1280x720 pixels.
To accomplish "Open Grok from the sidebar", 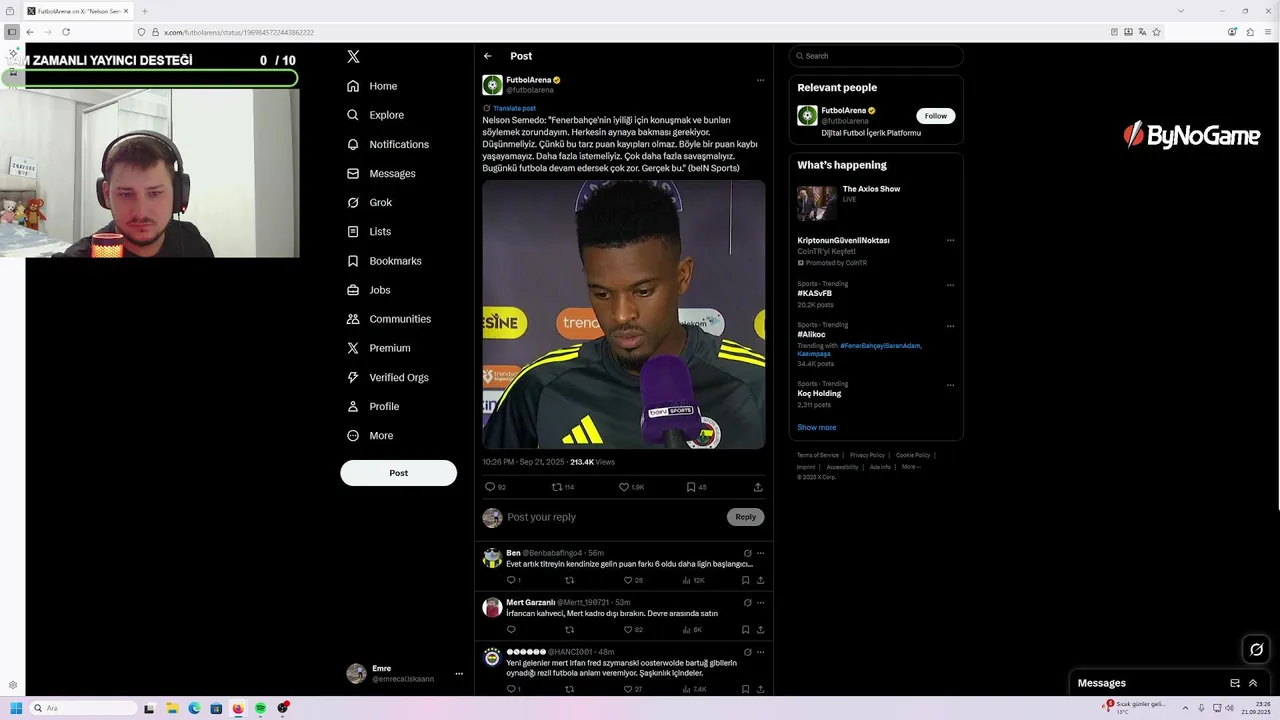I will 369,202.
